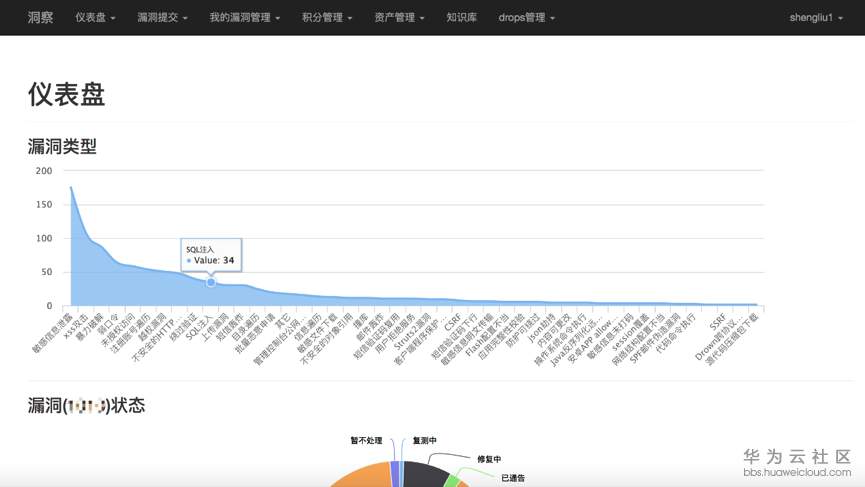Select the dark 修复中 pie slice
This screenshot has width=865, height=487.
tap(425, 475)
